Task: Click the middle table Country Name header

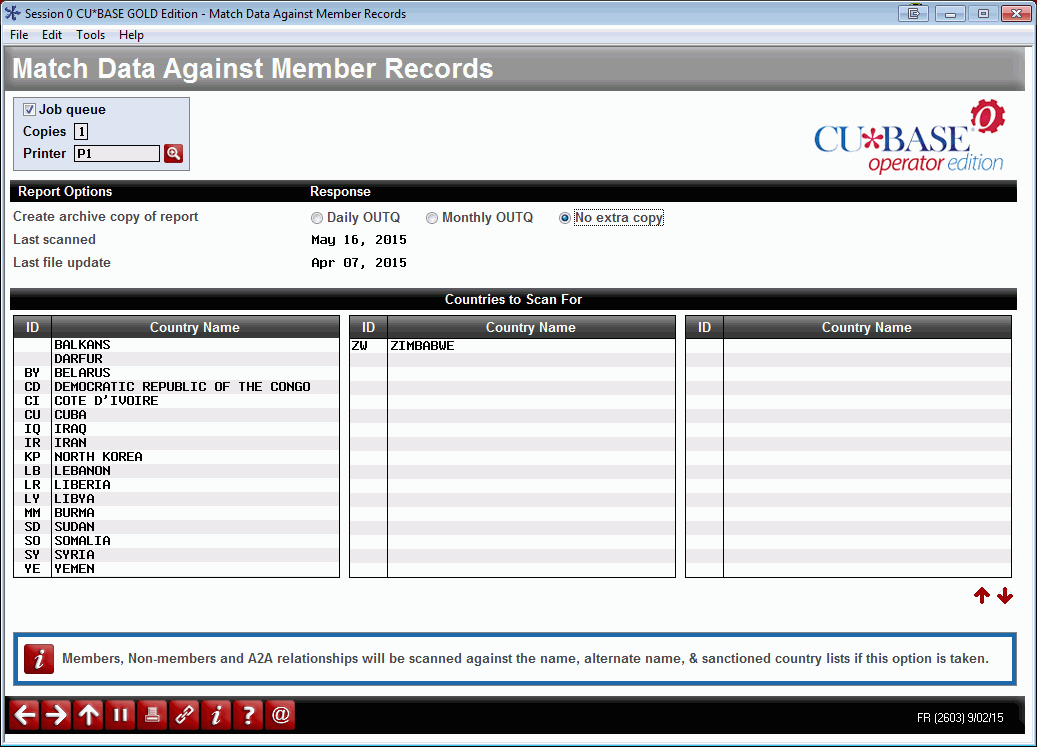Action: pyautogui.click(x=531, y=327)
